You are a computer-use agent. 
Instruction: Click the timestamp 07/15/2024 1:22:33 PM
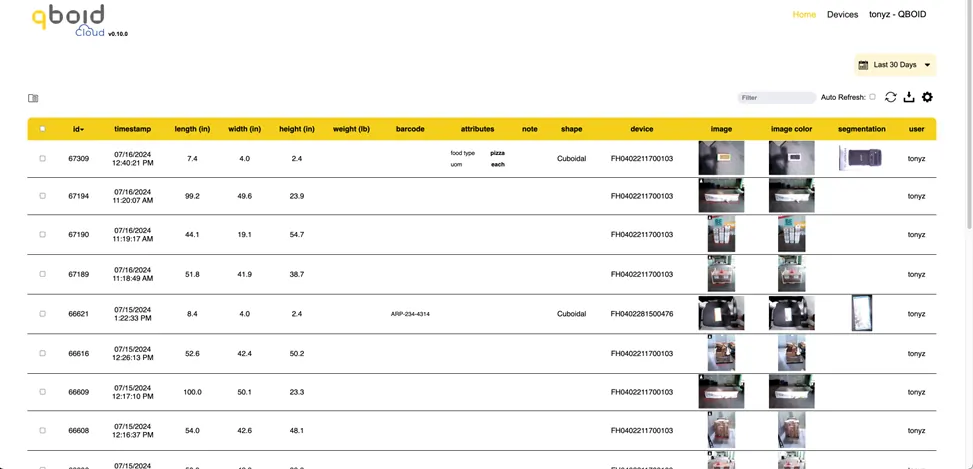132,313
